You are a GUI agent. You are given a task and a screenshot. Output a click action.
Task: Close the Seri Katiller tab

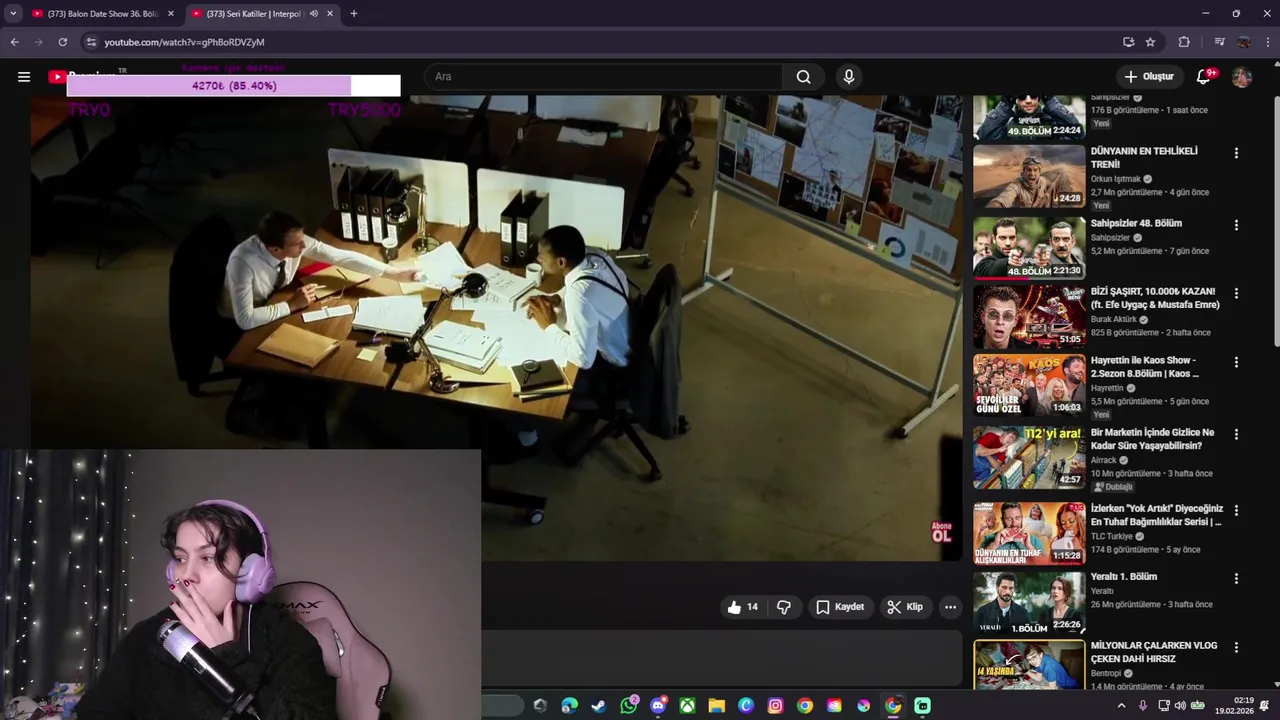click(x=330, y=14)
